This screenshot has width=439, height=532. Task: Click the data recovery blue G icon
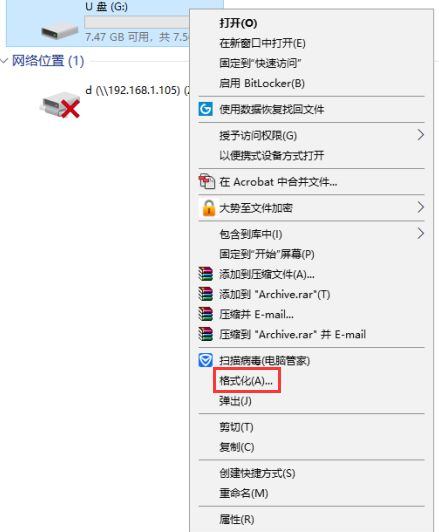click(205, 109)
